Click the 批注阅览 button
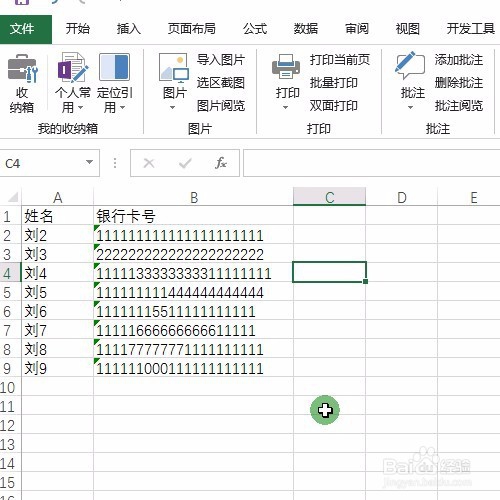 coord(459,106)
